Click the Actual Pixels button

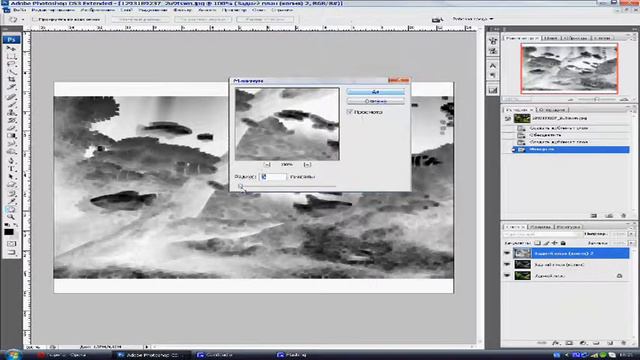[140, 19]
